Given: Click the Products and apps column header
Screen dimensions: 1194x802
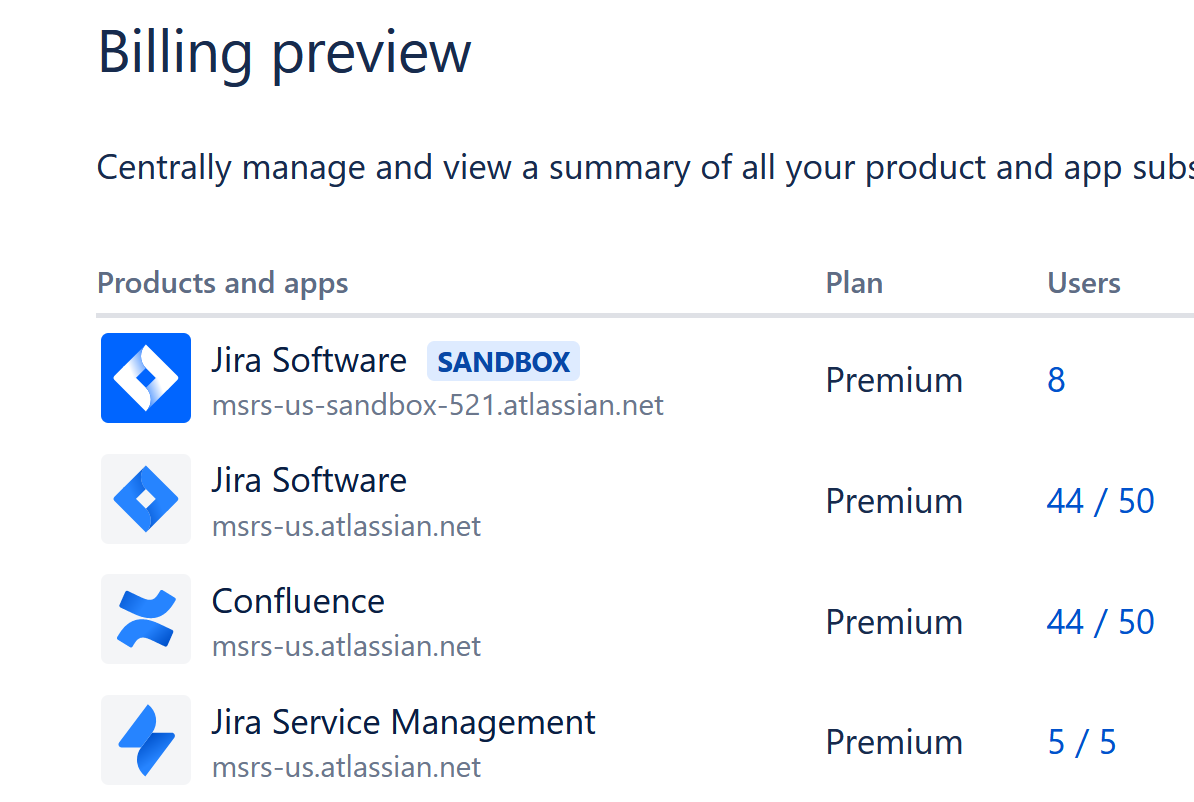Looking at the screenshot, I should click(222, 283).
